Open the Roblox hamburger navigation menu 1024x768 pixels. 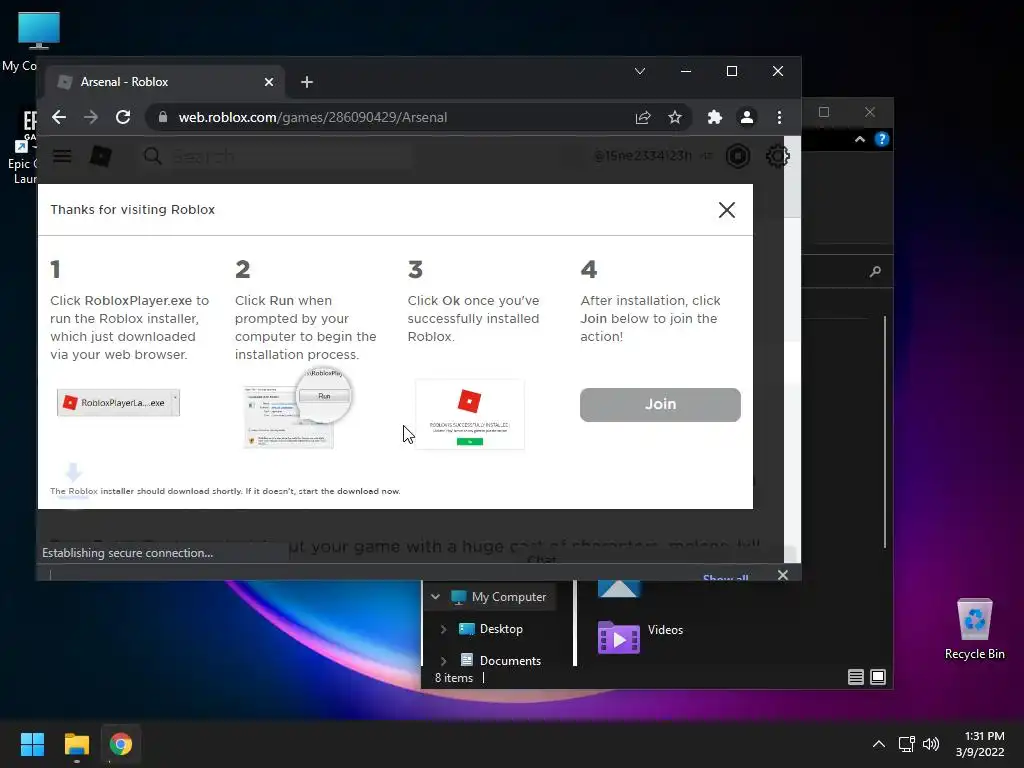pyautogui.click(x=62, y=156)
